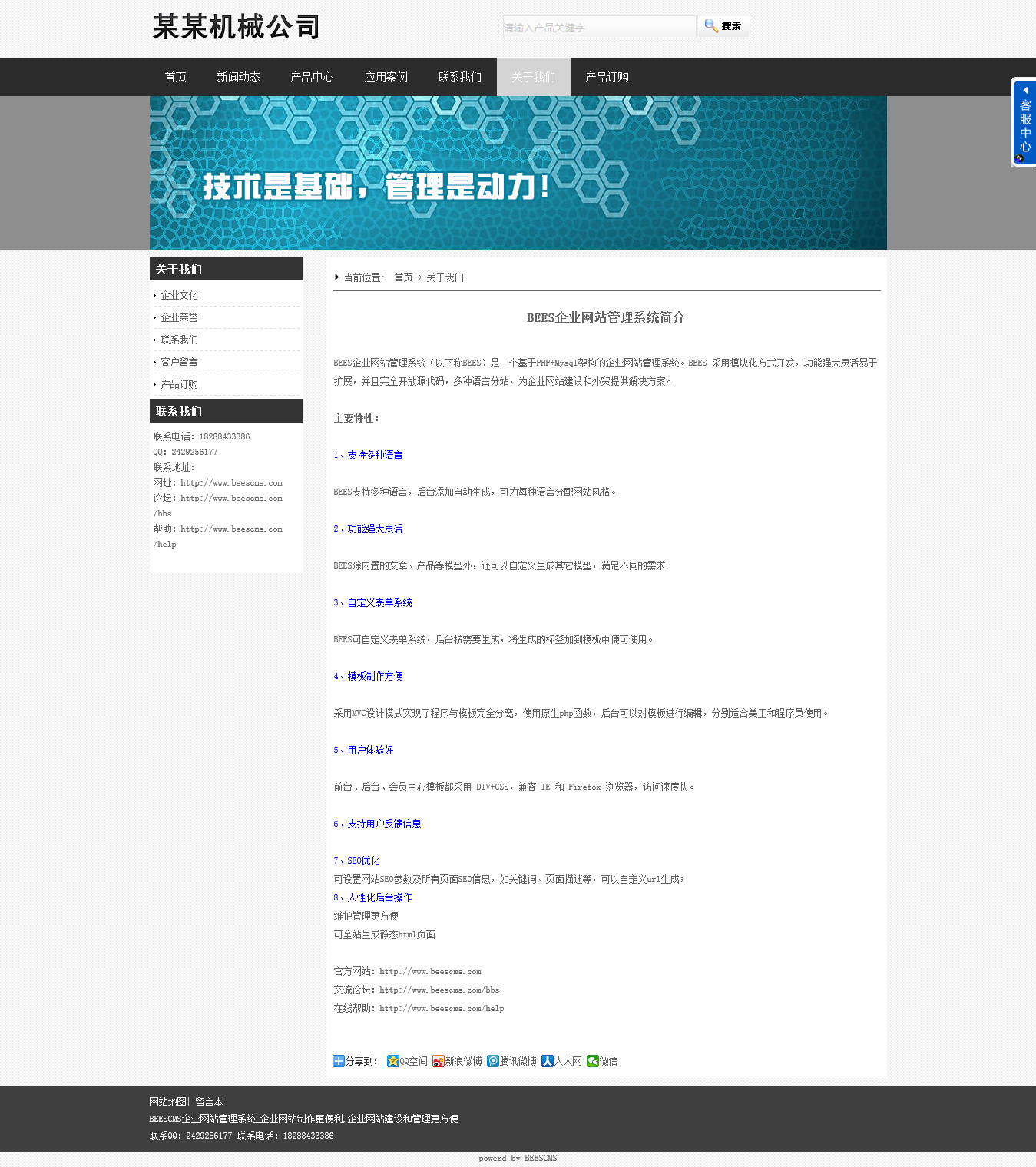This screenshot has height=1167, width=1036.
Task: Click the 关于我们 sidebar header
Action: tap(227, 269)
